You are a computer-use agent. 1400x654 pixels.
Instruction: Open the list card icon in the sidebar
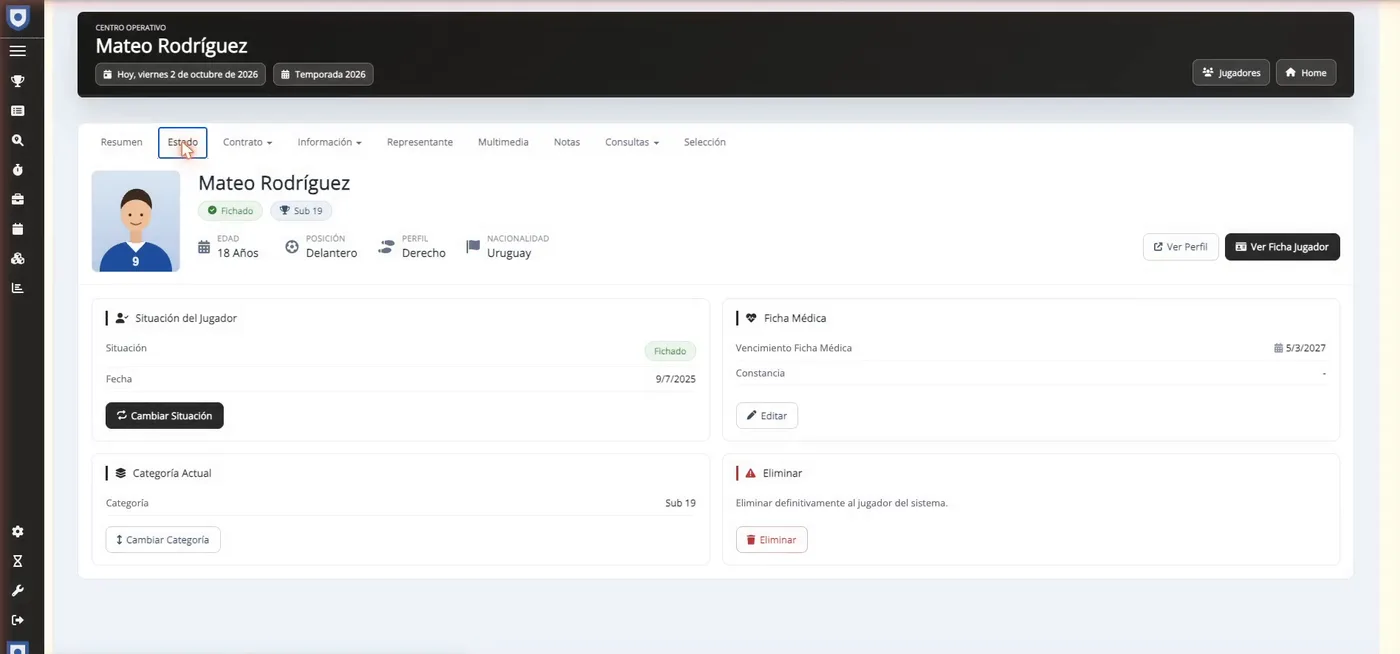[17, 111]
